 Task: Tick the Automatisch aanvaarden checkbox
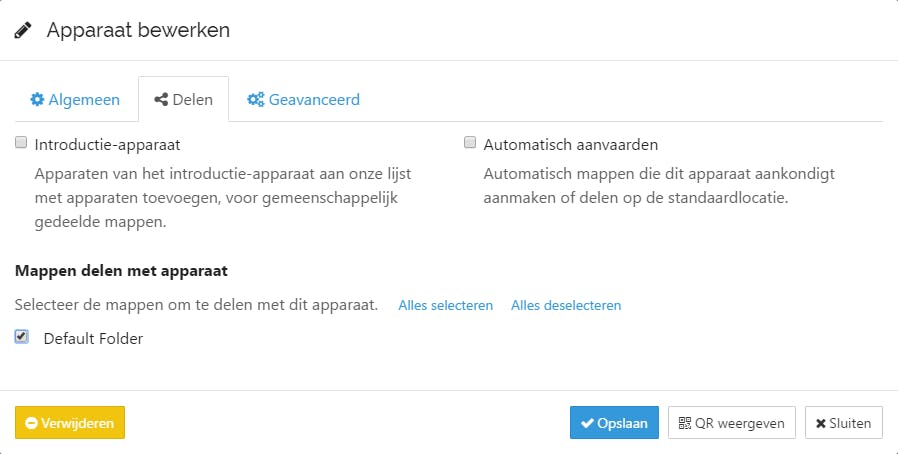click(470, 143)
